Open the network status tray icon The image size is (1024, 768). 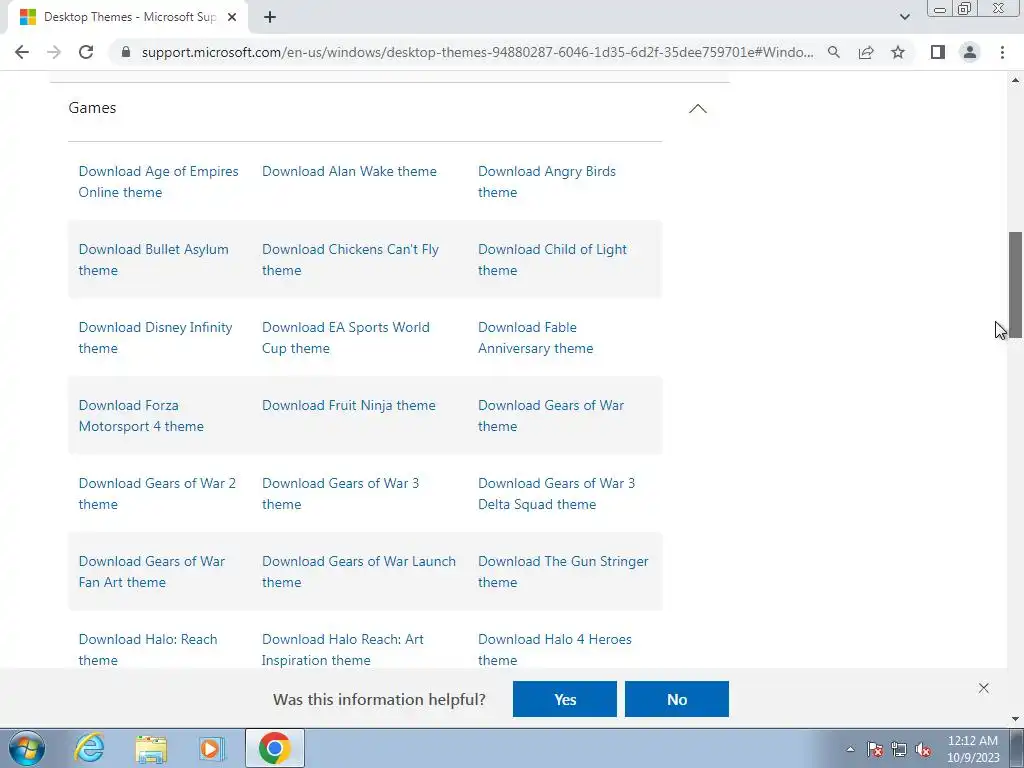899,749
